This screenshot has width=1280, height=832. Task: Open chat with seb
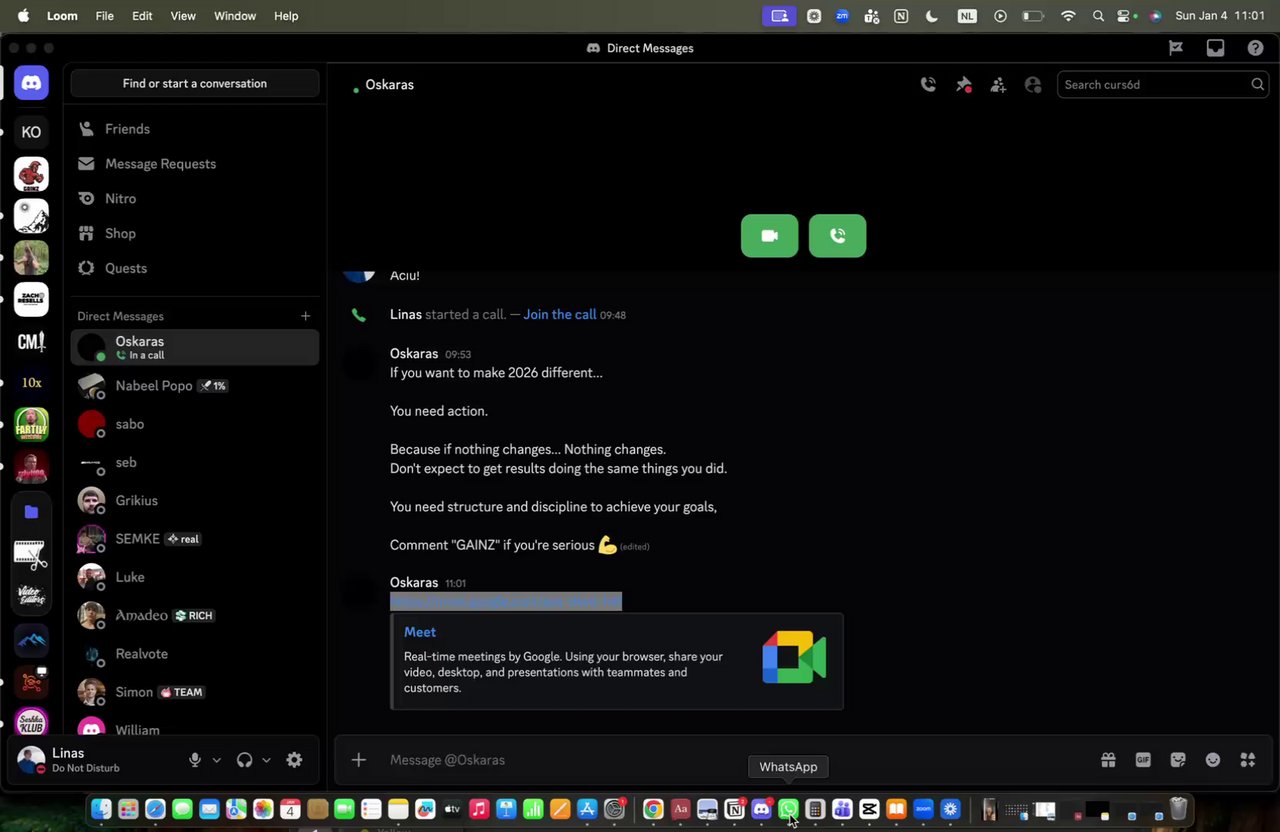click(x=195, y=462)
